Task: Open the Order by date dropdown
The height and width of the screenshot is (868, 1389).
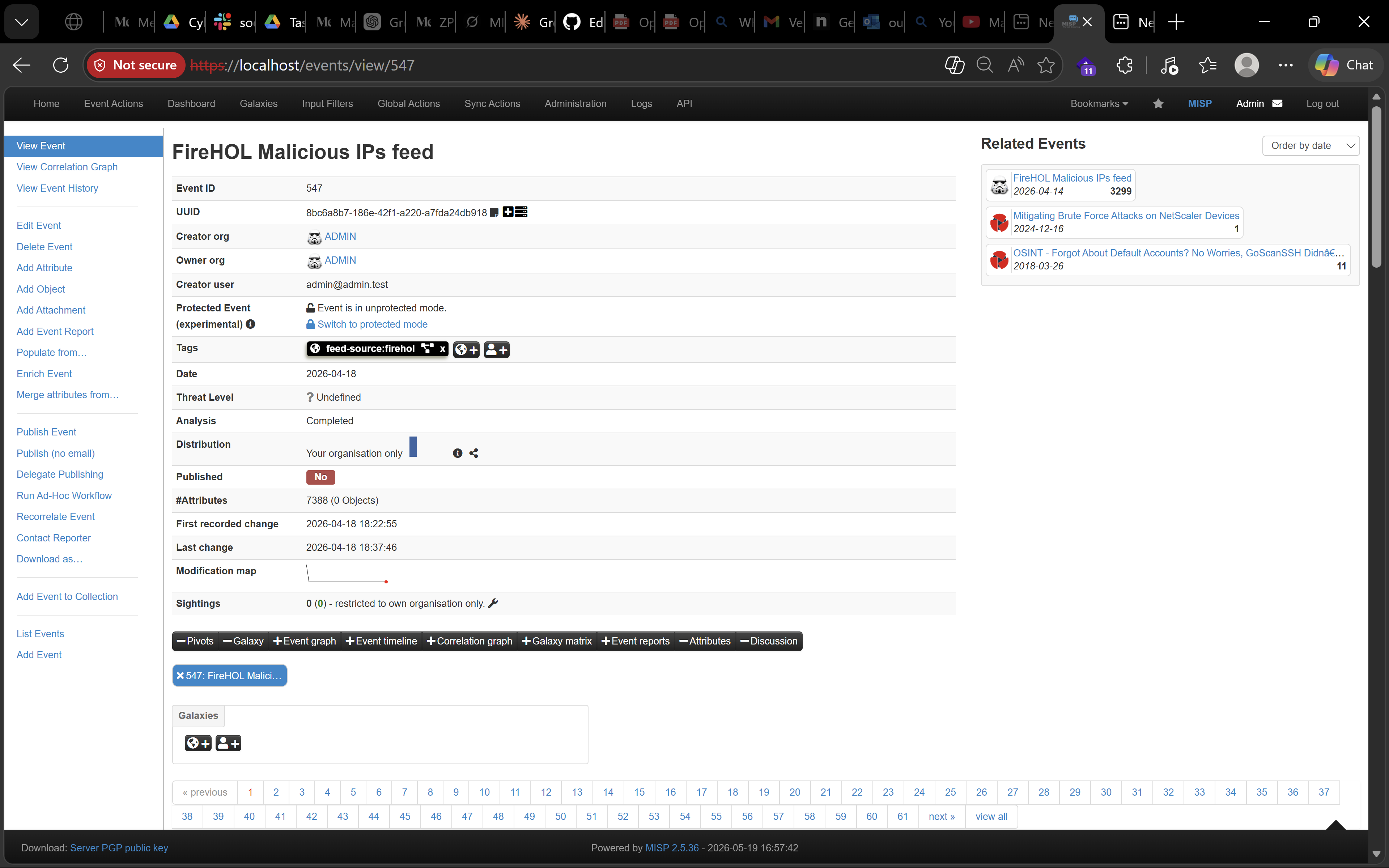Action: pos(1311,146)
